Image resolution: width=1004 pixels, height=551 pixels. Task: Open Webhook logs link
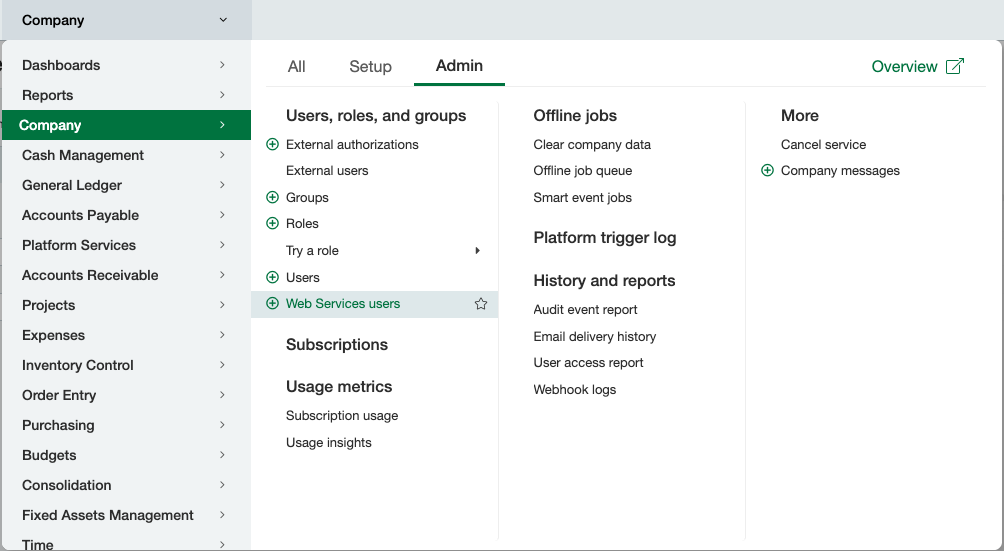click(575, 390)
